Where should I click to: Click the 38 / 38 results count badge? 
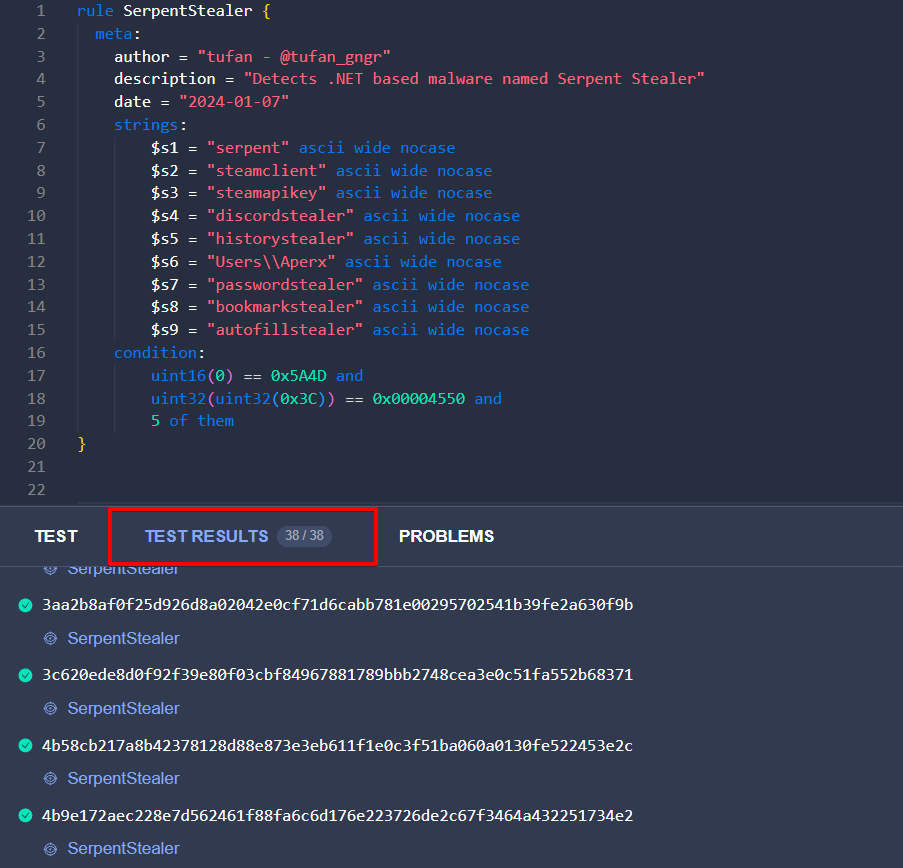tap(304, 536)
